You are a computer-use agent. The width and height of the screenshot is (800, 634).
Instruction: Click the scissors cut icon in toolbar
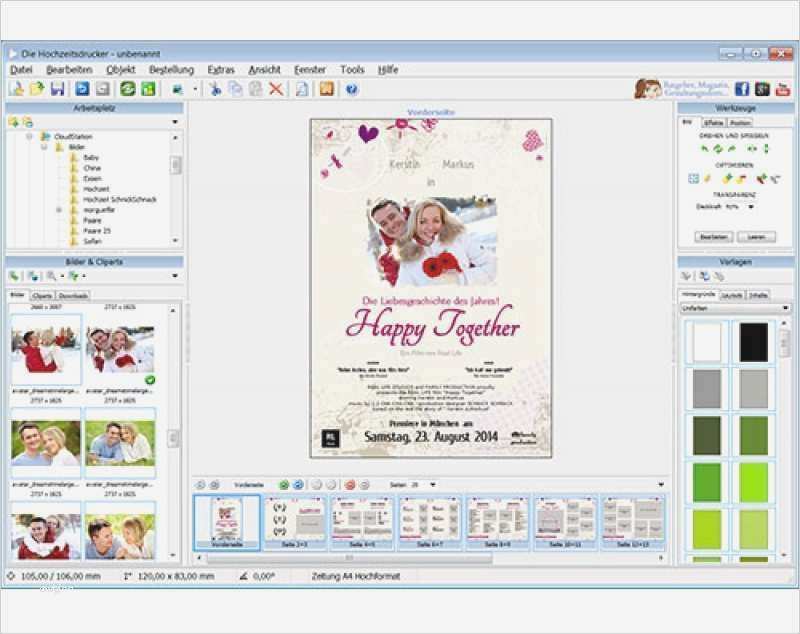(214, 89)
